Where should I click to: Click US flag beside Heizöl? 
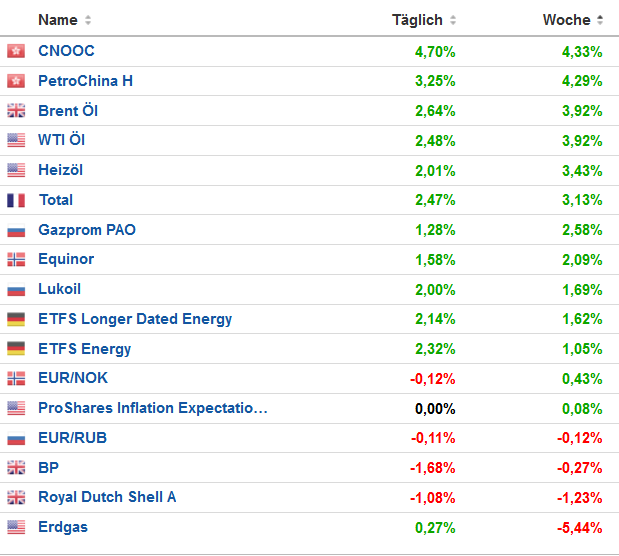[16, 170]
